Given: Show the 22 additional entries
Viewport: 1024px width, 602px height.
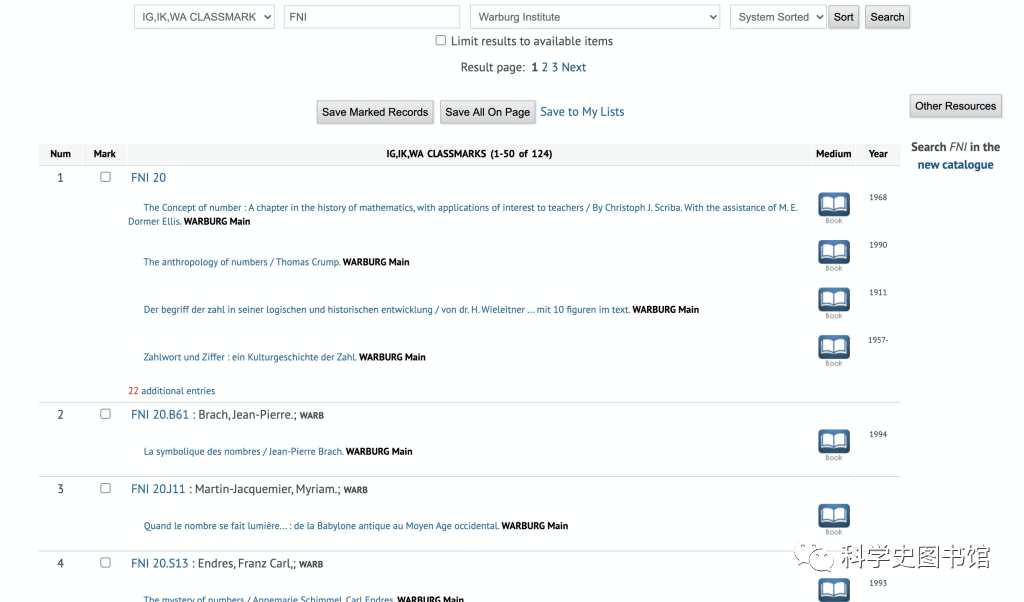Looking at the screenshot, I should coord(172,390).
